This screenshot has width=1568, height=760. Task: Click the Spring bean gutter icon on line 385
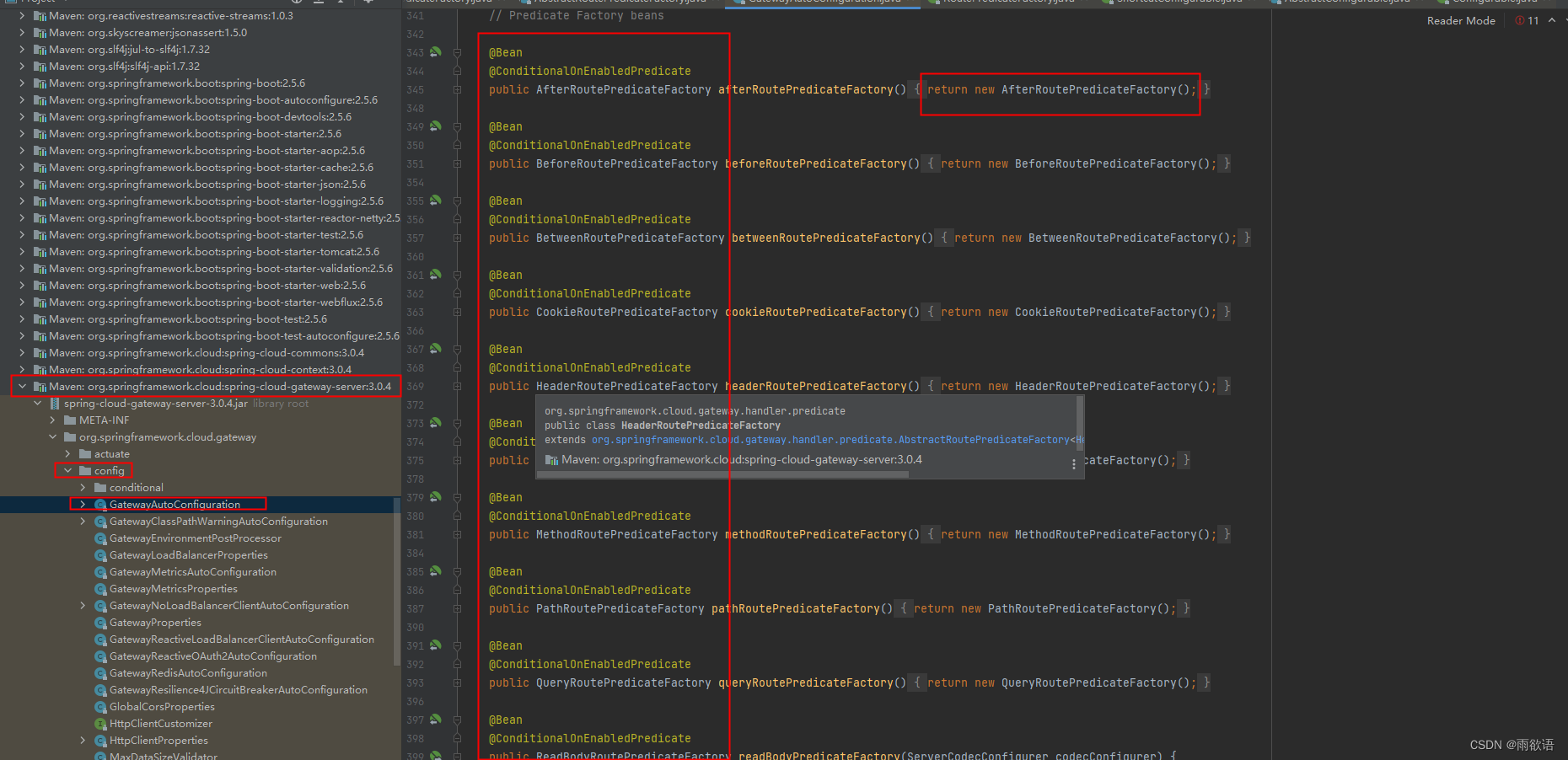(x=436, y=571)
